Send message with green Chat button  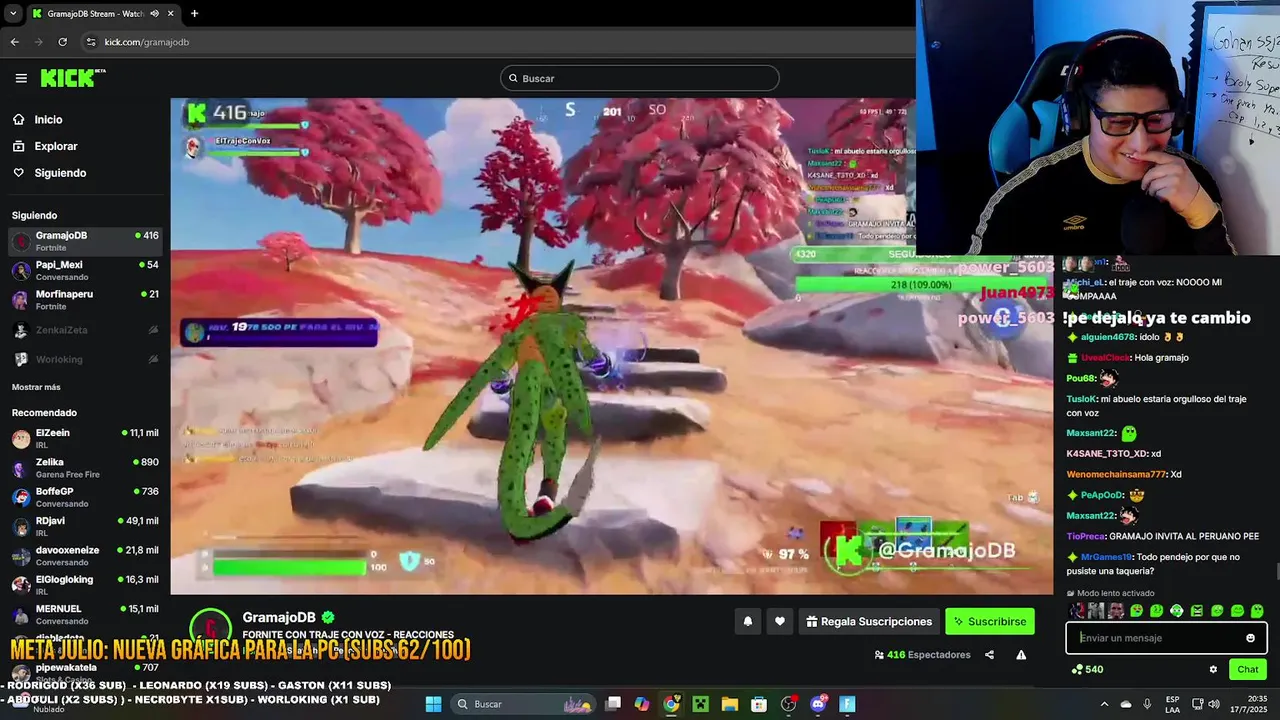pyautogui.click(x=1248, y=669)
